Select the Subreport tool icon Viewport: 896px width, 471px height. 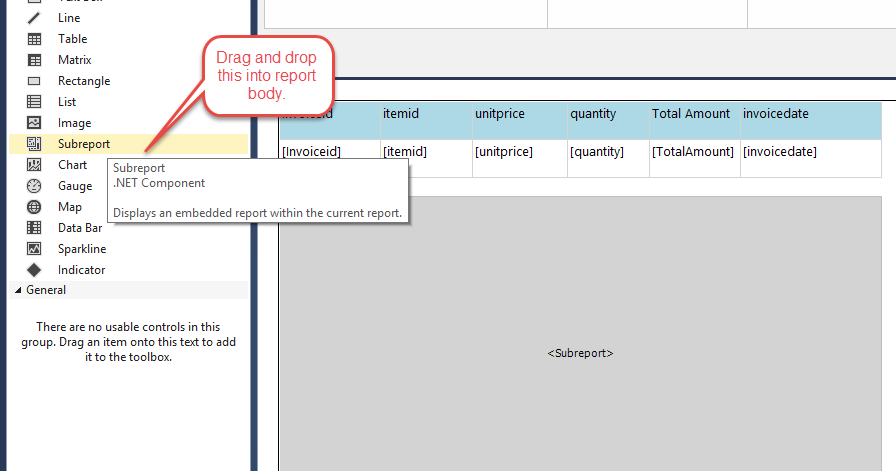(x=34, y=144)
